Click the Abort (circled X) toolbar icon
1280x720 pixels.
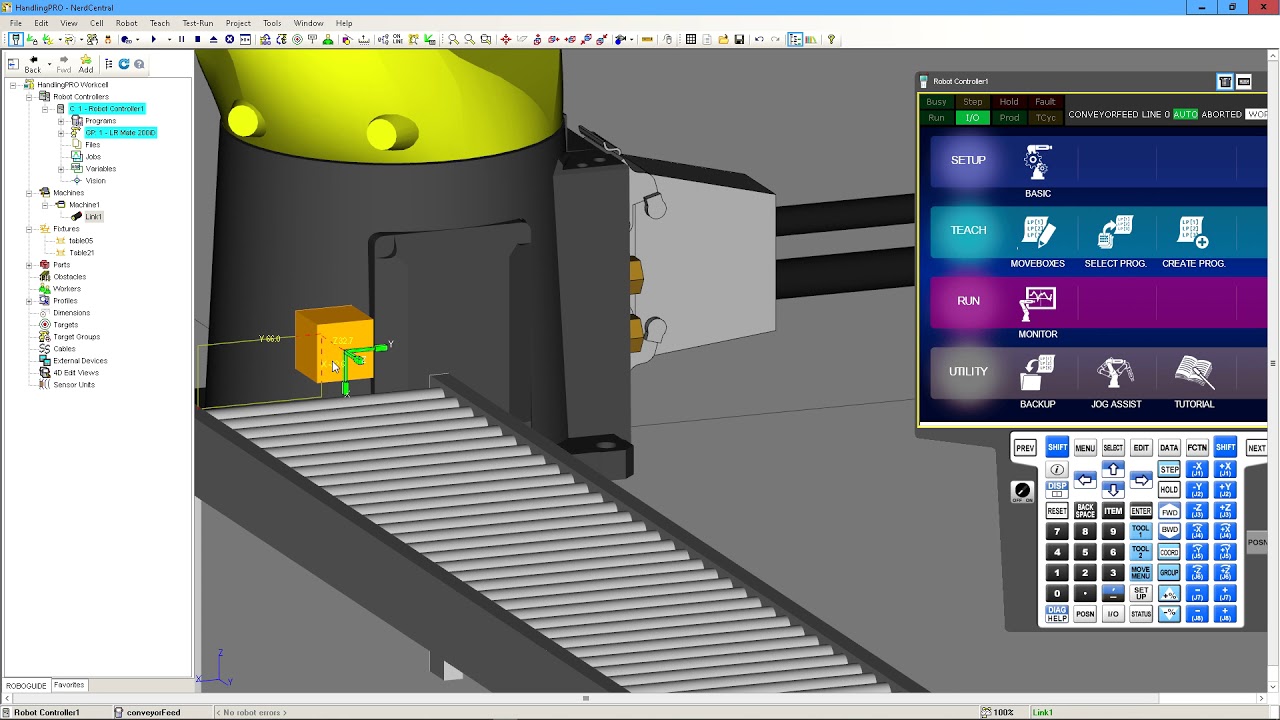click(229, 39)
